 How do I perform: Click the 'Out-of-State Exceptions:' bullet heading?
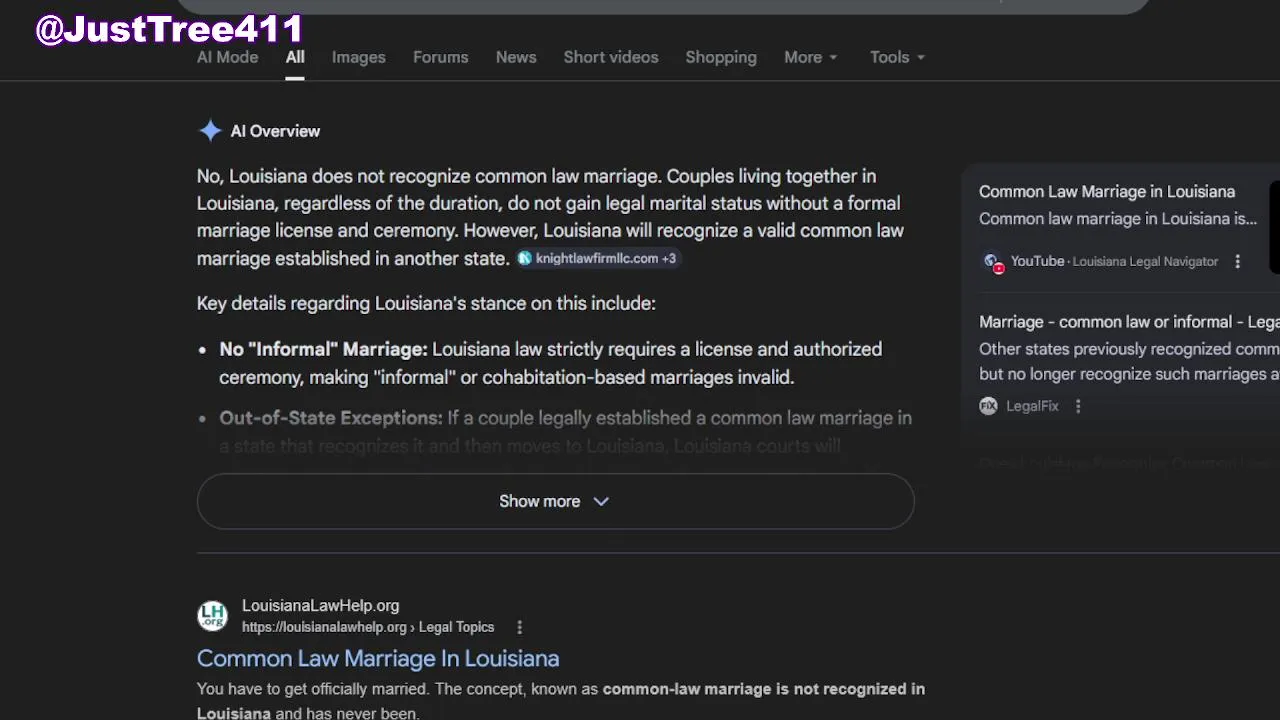pos(331,418)
